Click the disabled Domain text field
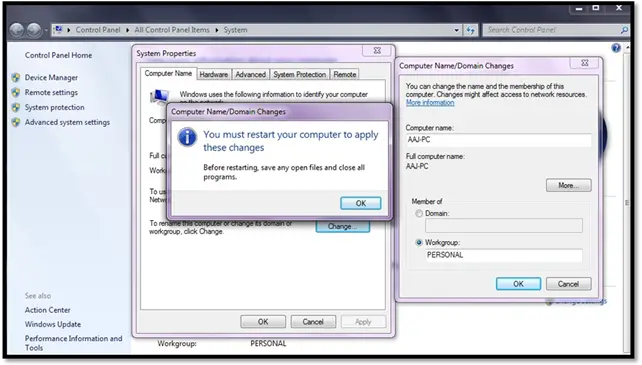Image resolution: width=642 pixels, height=365 pixels. pos(504,226)
